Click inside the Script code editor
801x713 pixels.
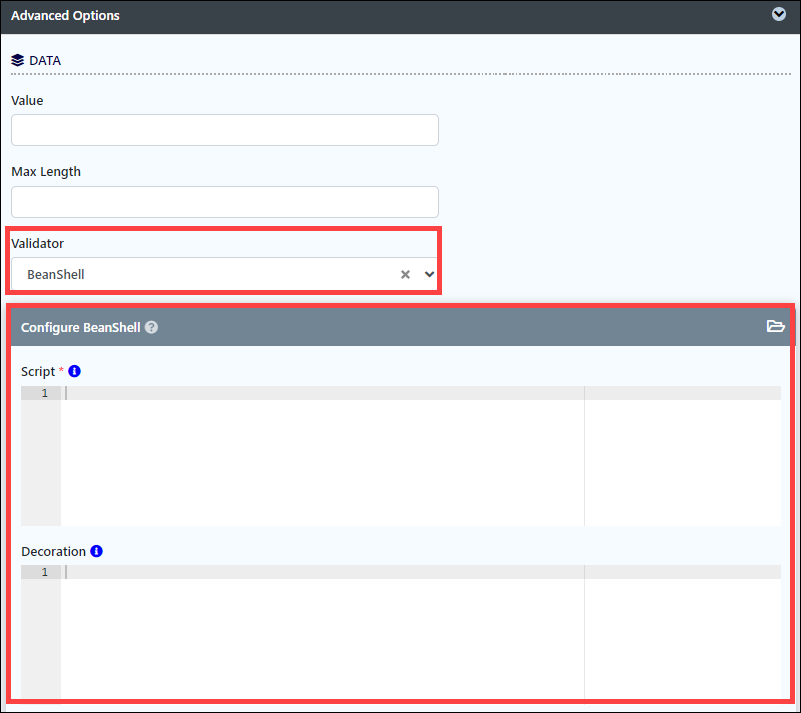pos(421,456)
